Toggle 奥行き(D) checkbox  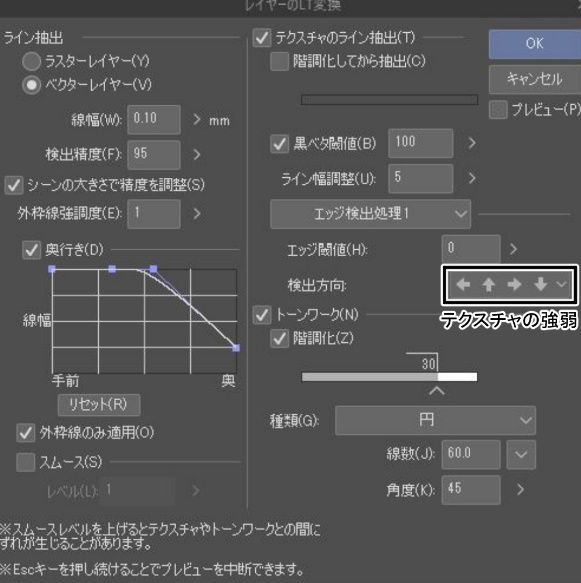point(31,250)
